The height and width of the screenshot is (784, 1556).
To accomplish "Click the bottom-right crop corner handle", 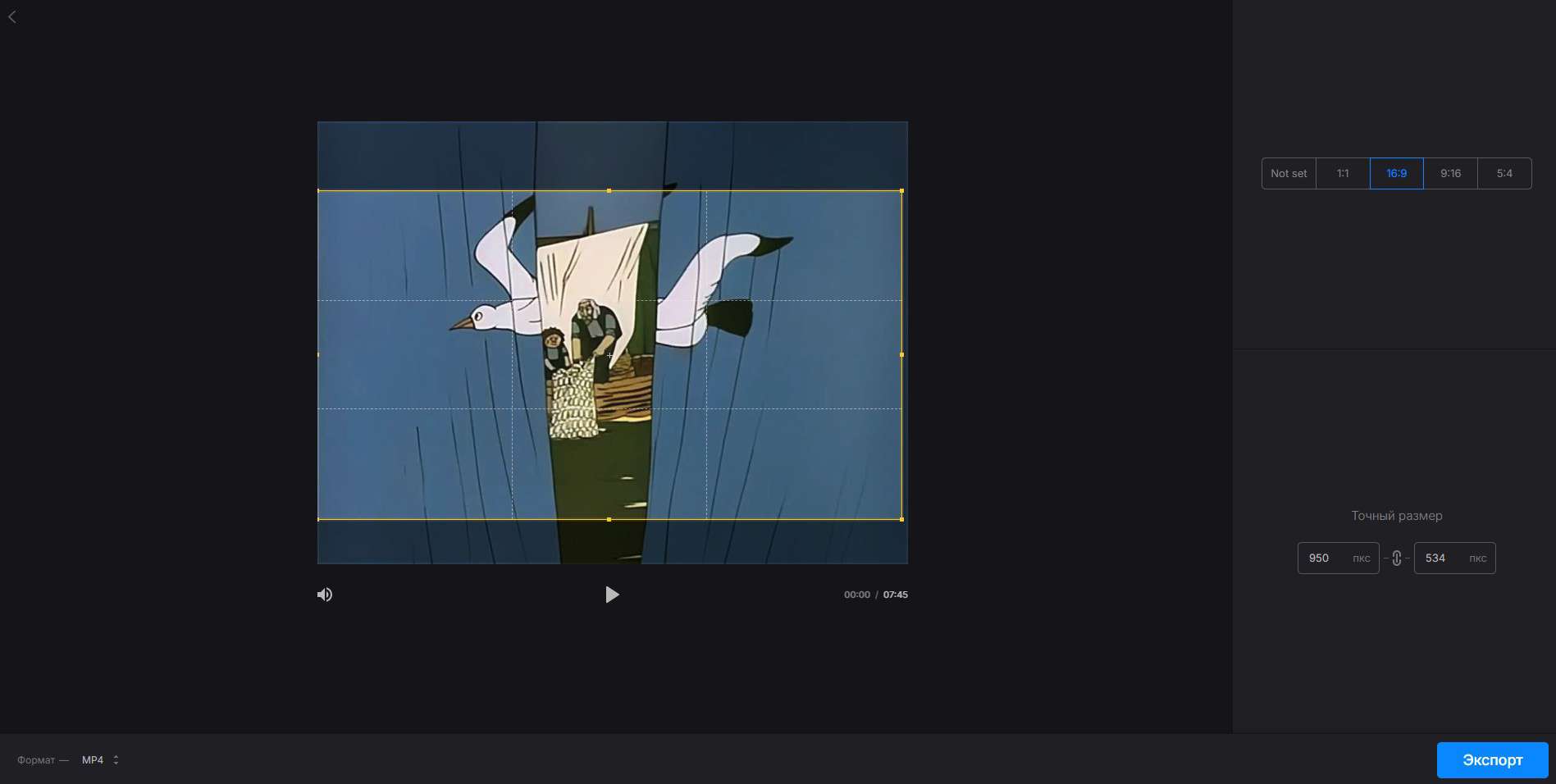I will tap(901, 519).
